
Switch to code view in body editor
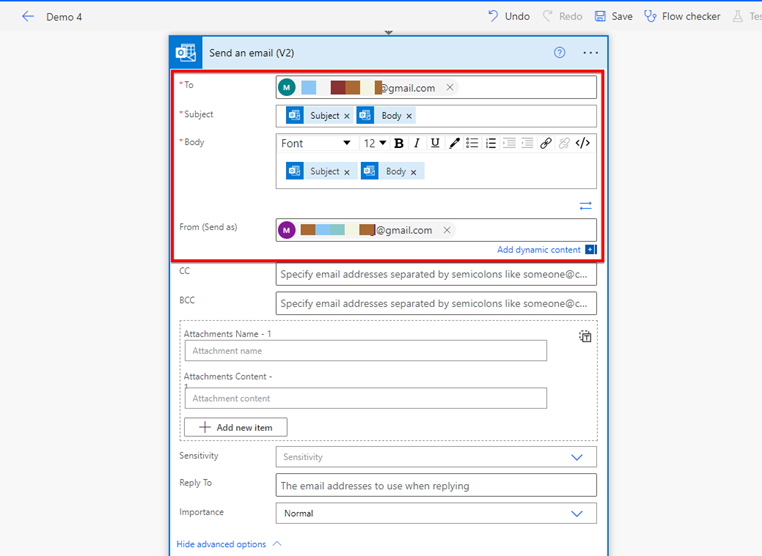pyautogui.click(x=583, y=143)
